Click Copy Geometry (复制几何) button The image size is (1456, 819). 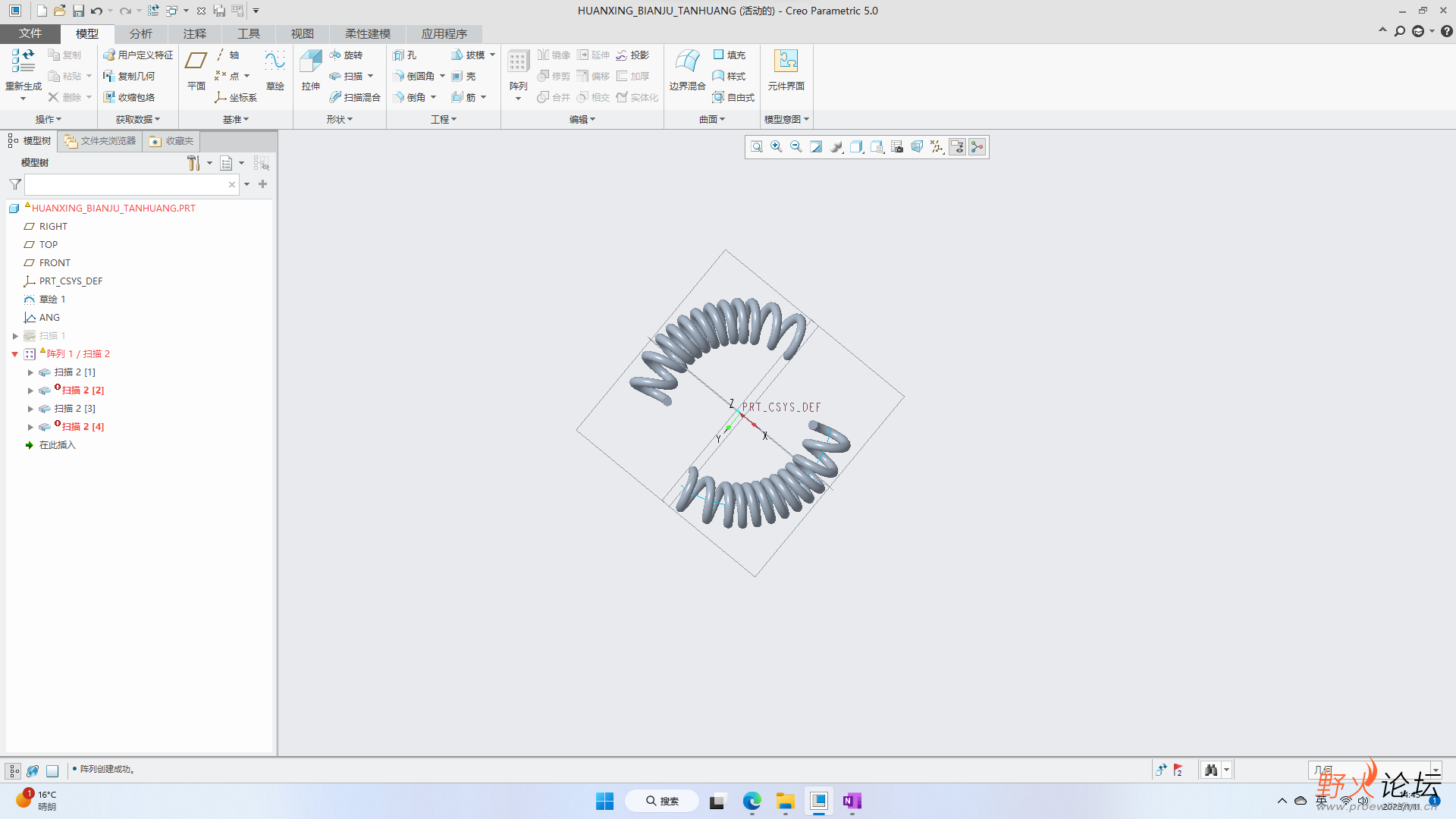click(129, 76)
